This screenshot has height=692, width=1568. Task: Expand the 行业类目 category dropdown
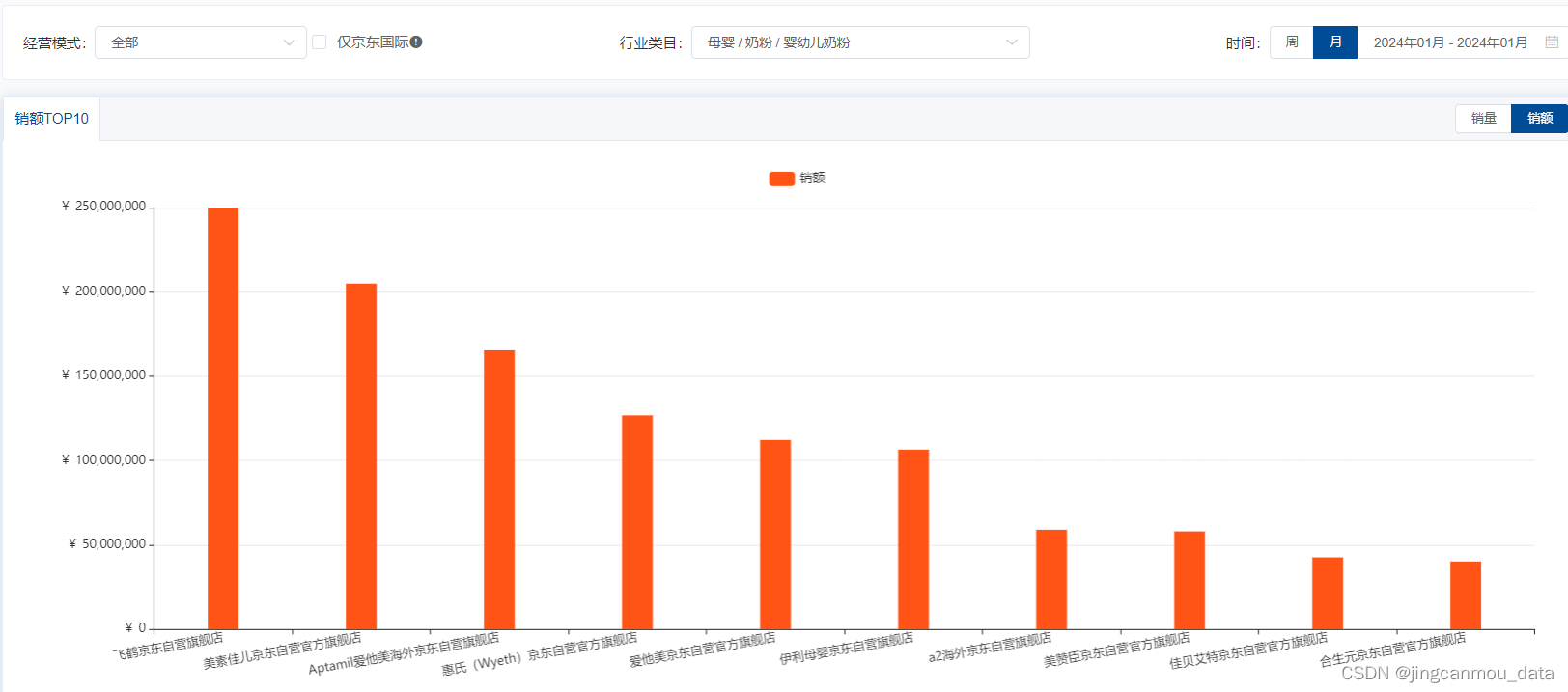pyautogui.click(x=860, y=42)
